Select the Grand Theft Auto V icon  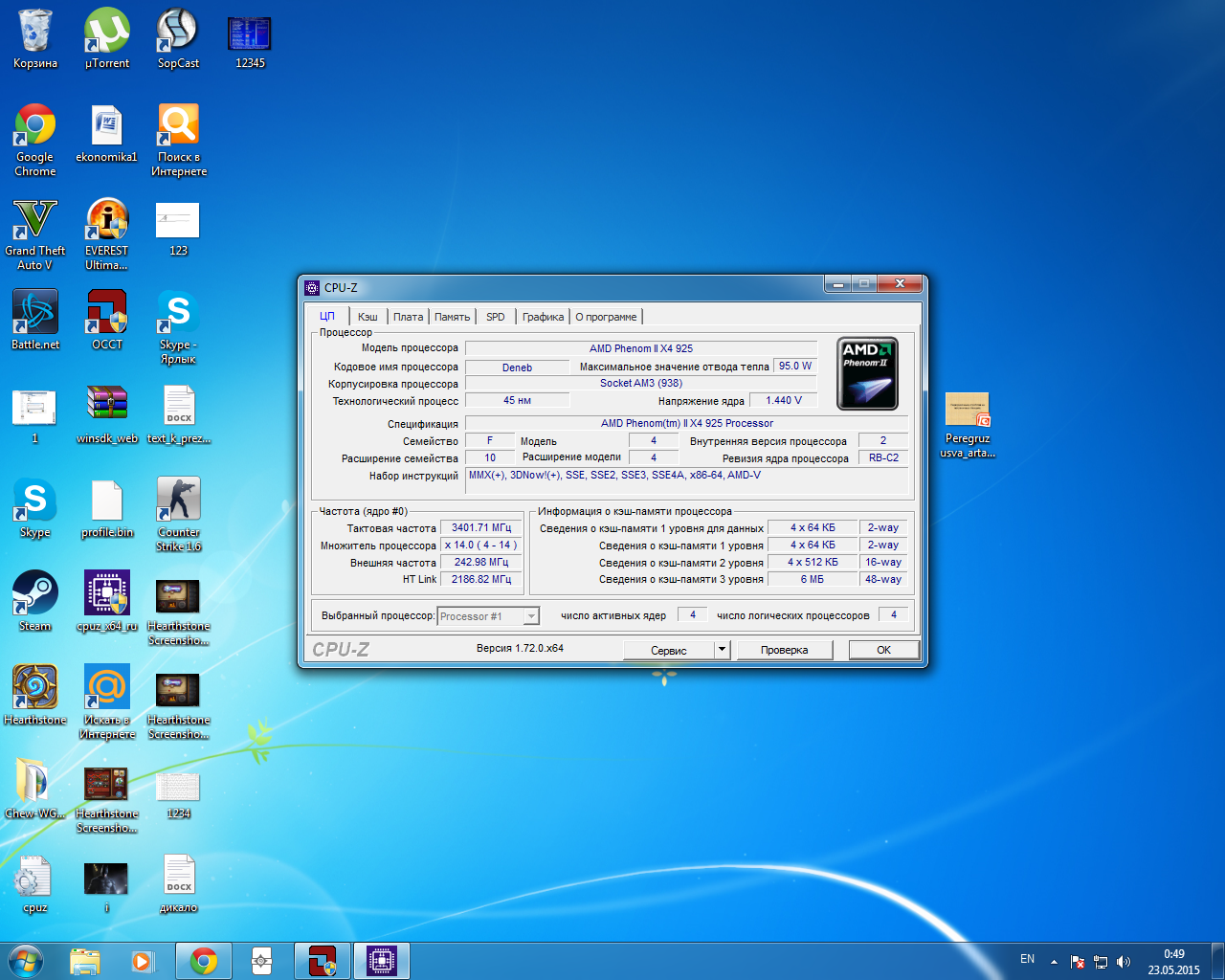[35, 221]
